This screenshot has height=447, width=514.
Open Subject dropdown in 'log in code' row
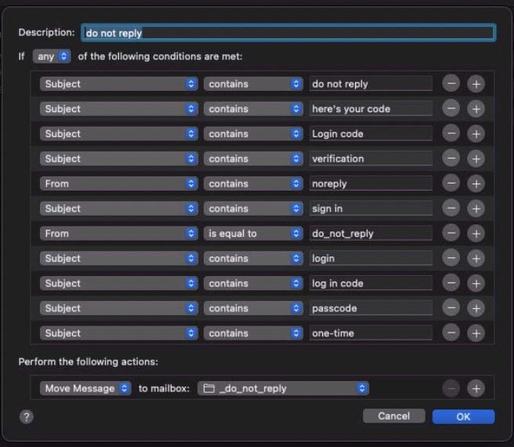tap(119, 283)
